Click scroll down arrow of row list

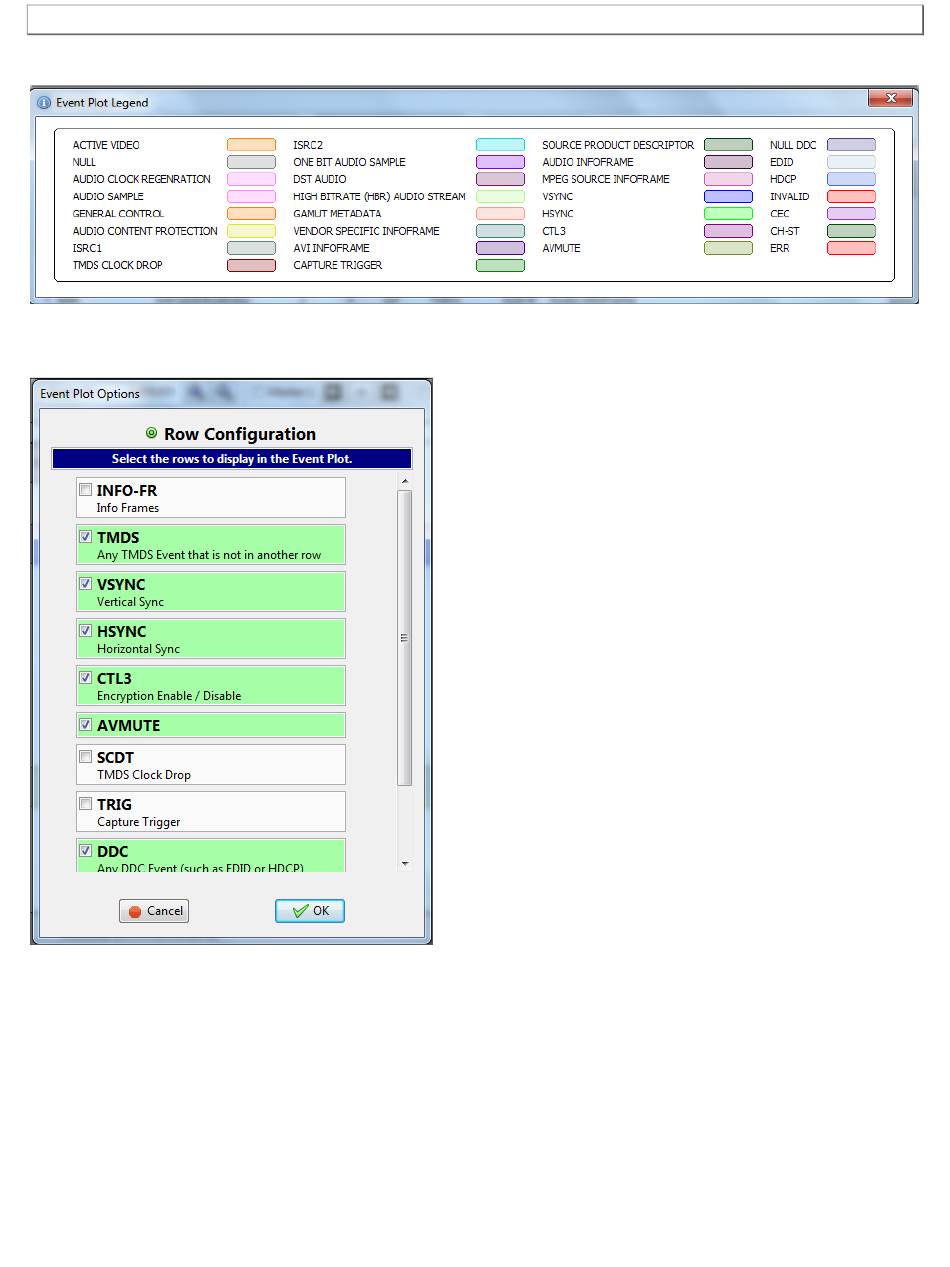[x=405, y=863]
